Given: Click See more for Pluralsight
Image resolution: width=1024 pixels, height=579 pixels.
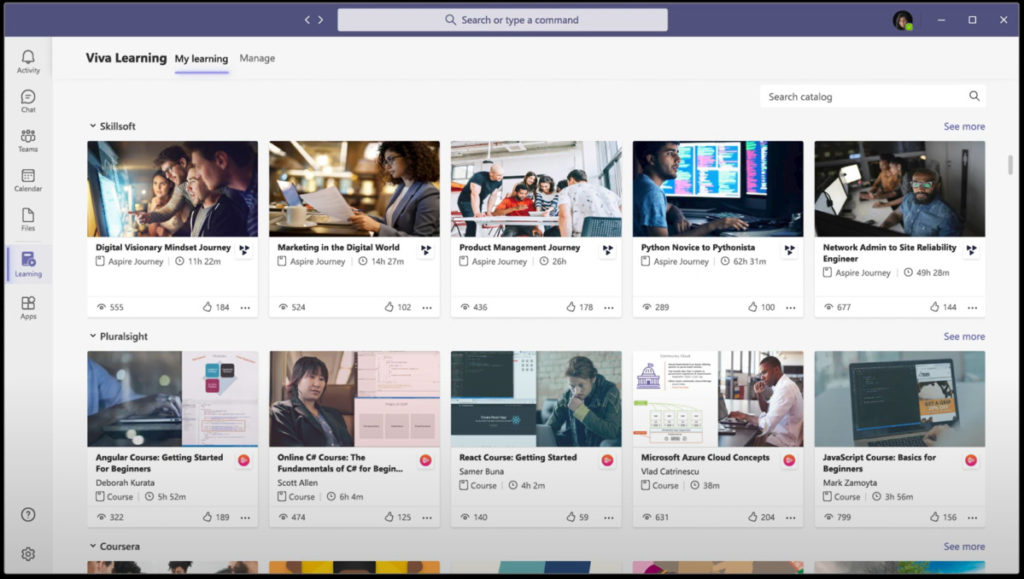Looking at the screenshot, I should [964, 337].
